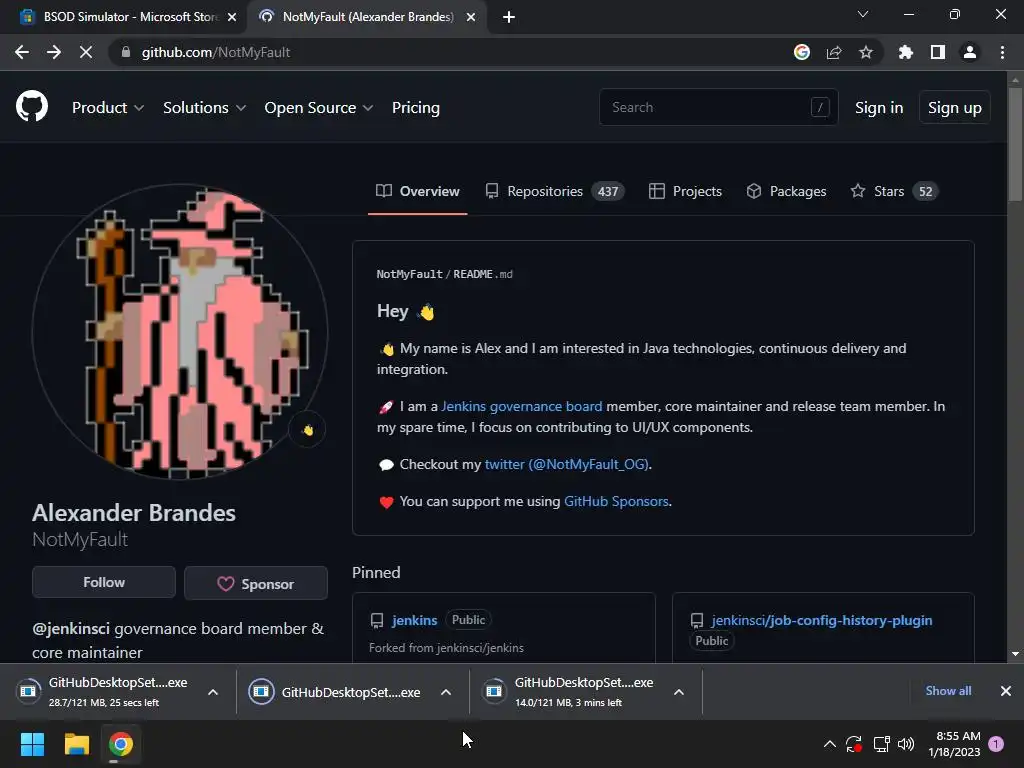Screen dimensions: 1024x768
Task: Close the downloads bar
Action: 1006,691
